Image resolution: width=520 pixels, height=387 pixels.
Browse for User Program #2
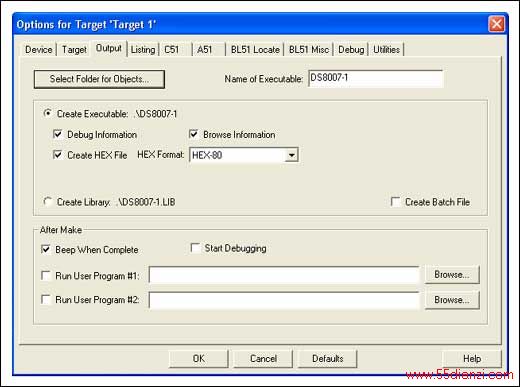(452, 300)
